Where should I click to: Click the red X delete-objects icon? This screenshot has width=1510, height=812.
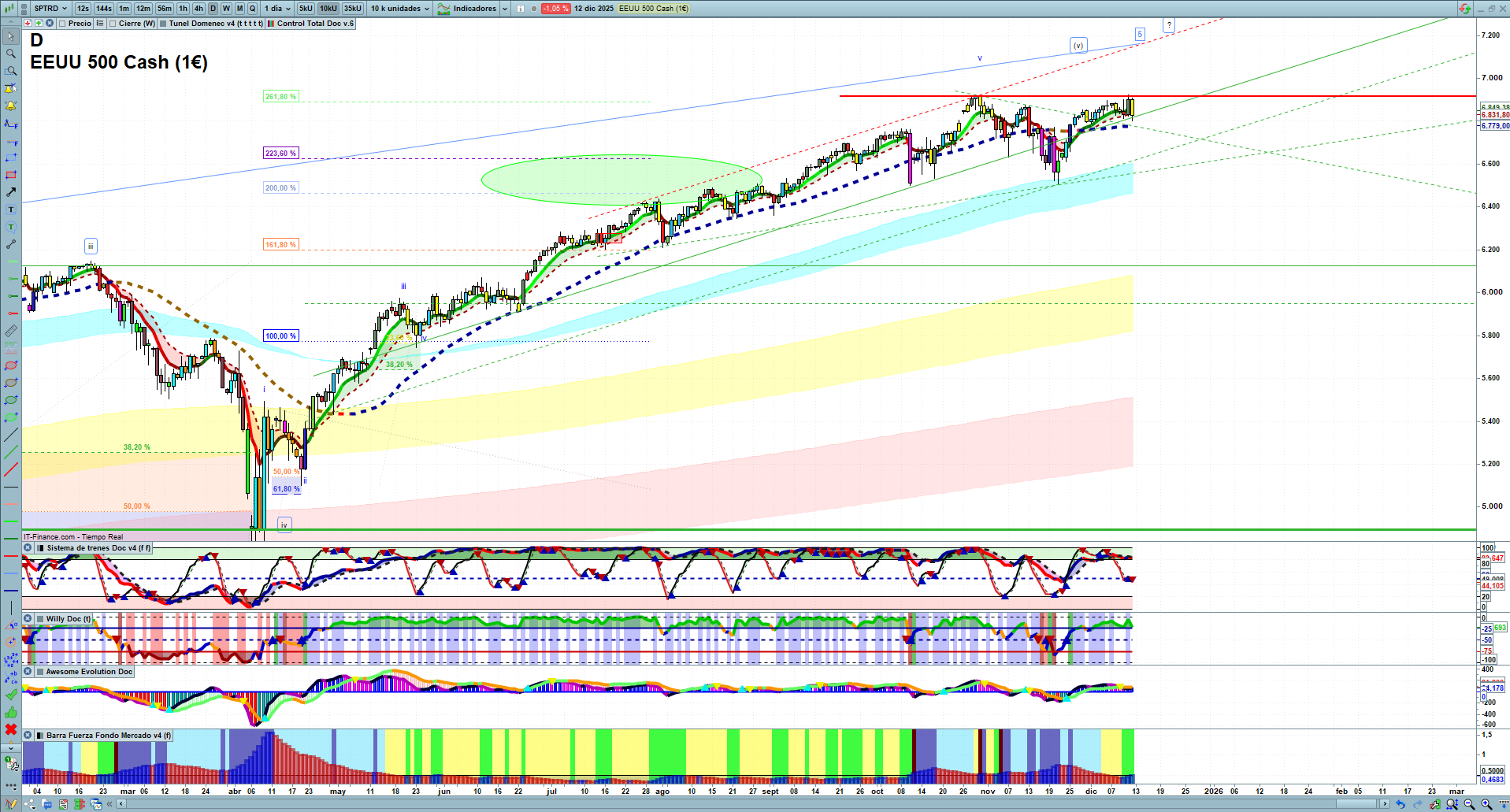pos(11,729)
